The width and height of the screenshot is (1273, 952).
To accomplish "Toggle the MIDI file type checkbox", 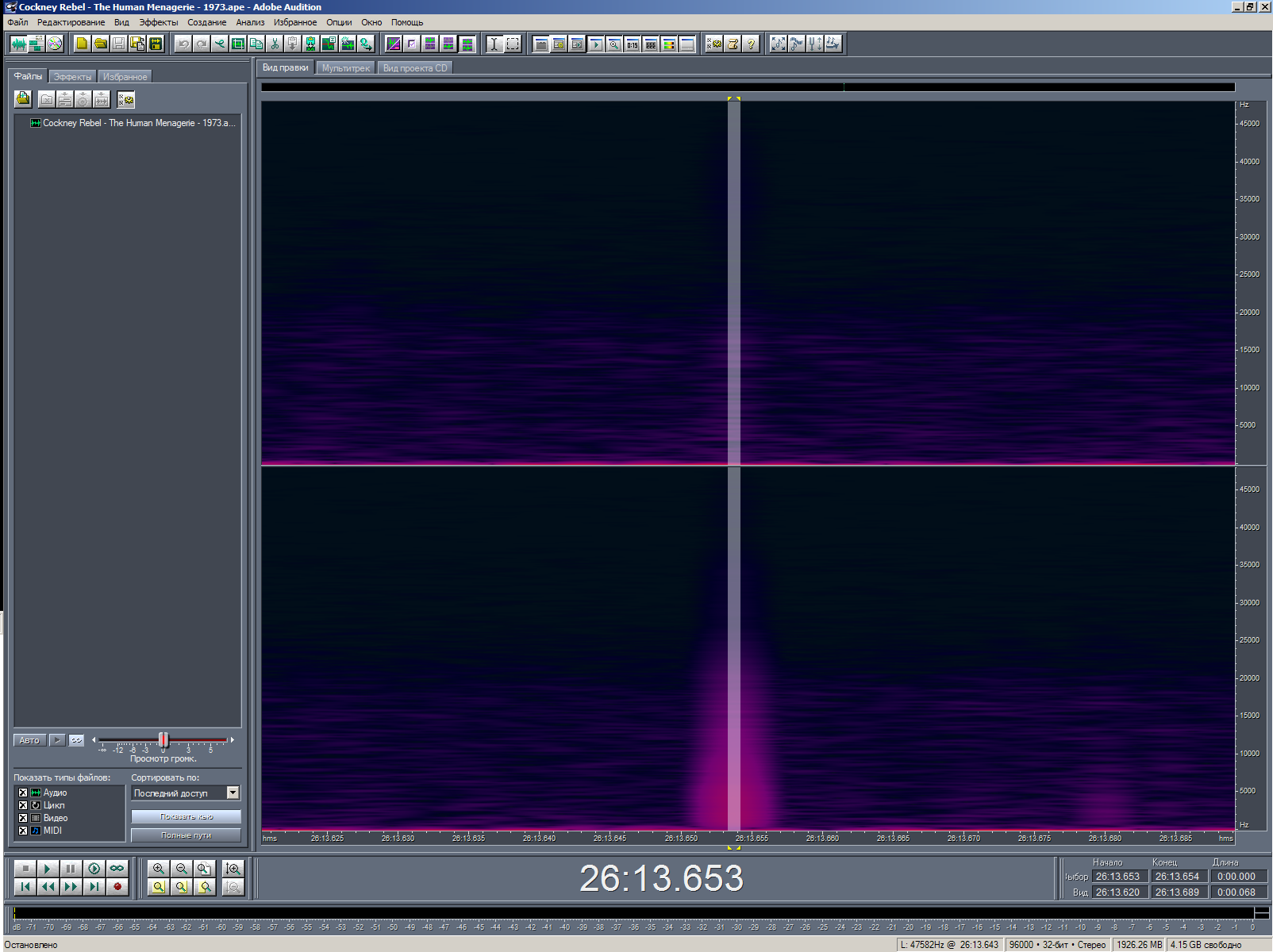I will click(x=23, y=831).
